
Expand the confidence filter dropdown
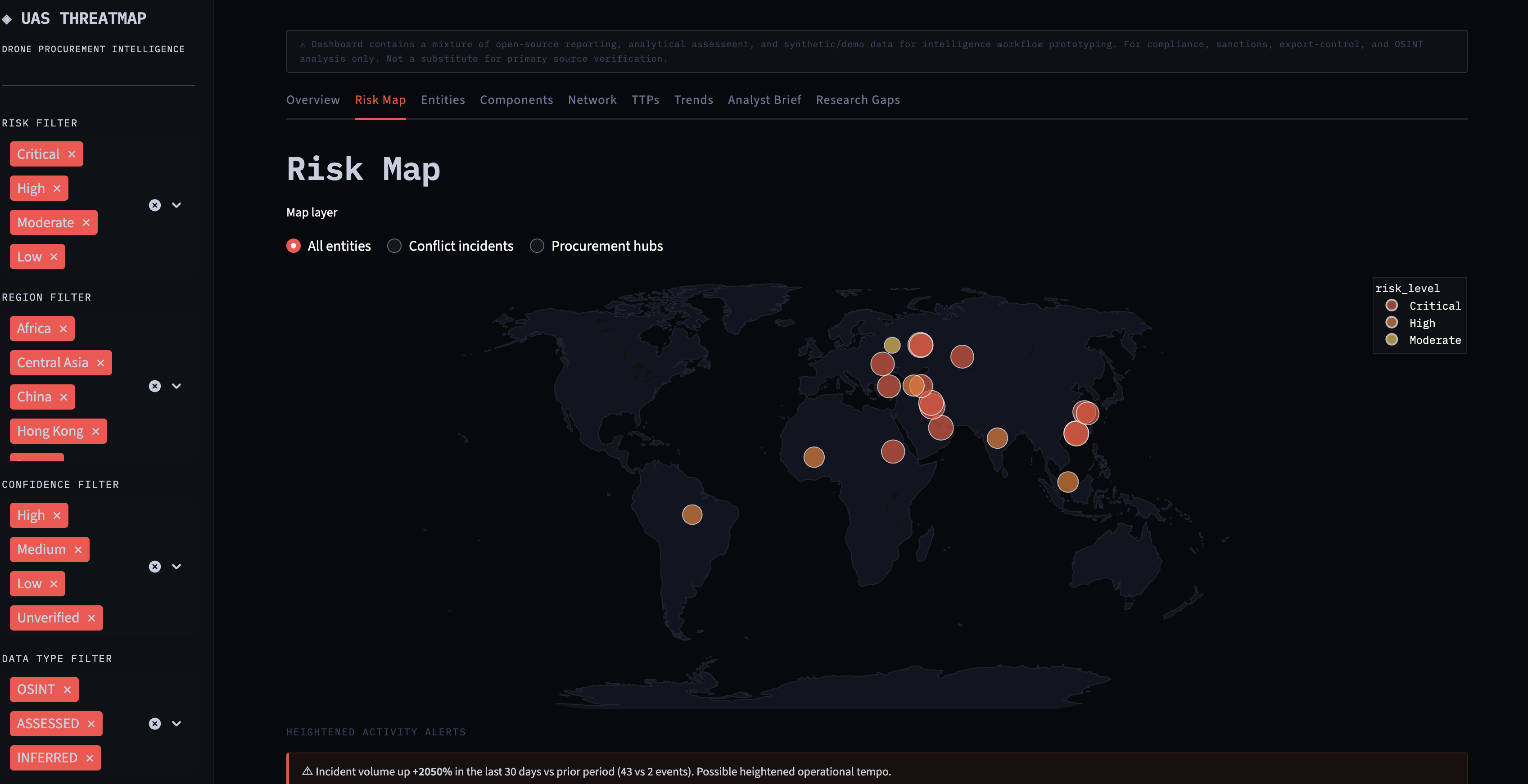[x=176, y=566]
